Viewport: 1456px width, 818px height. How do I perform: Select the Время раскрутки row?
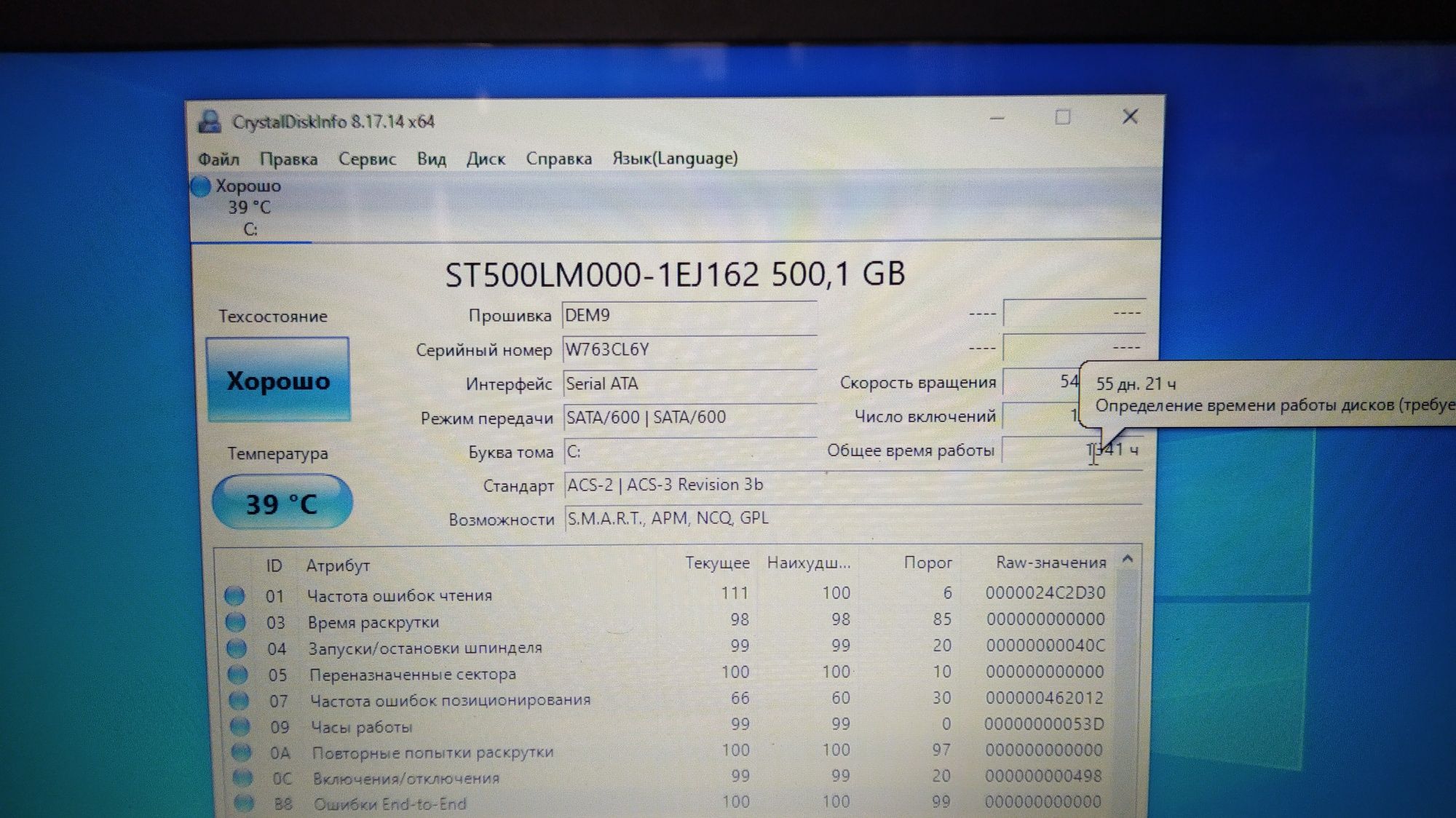666,621
